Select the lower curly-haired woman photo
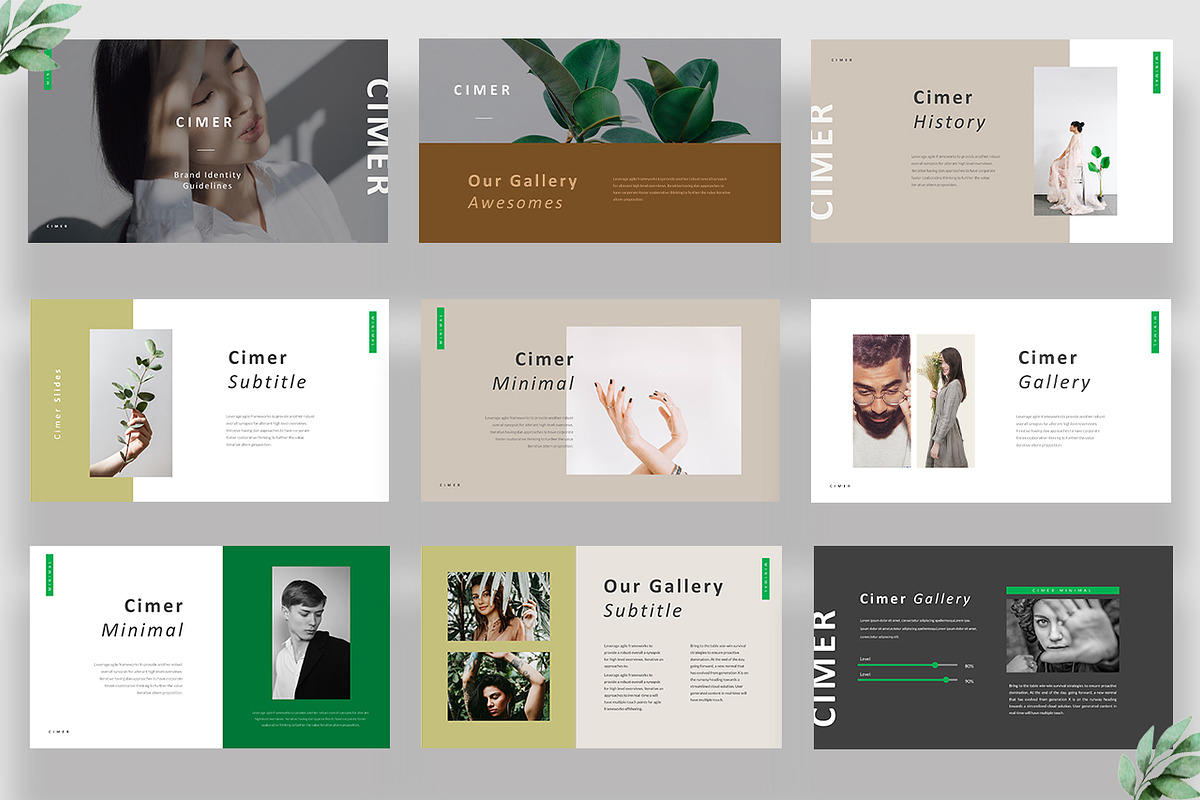This screenshot has height=800, width=1200. (x=498, y=686)
